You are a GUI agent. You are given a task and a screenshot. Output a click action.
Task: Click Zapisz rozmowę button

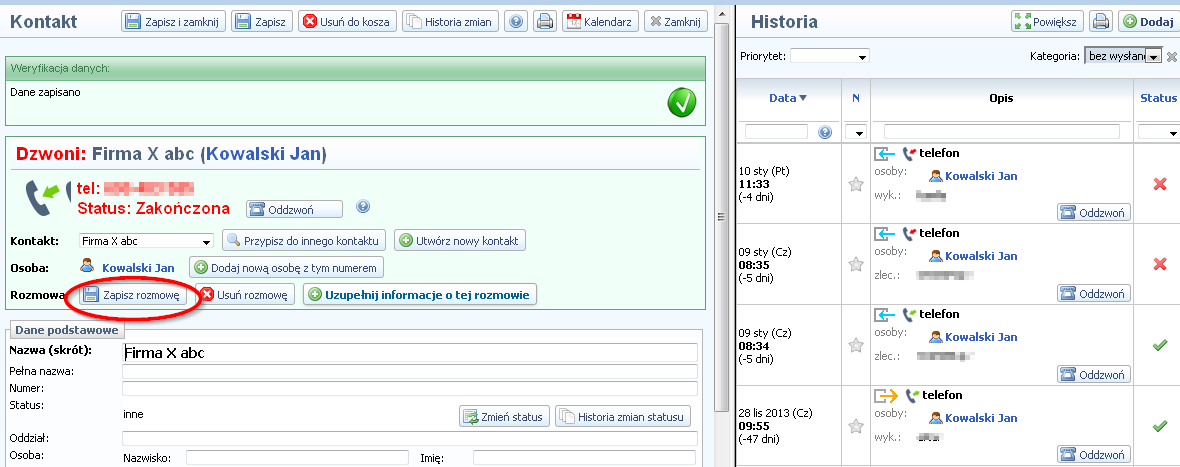[x=133, y=295]
